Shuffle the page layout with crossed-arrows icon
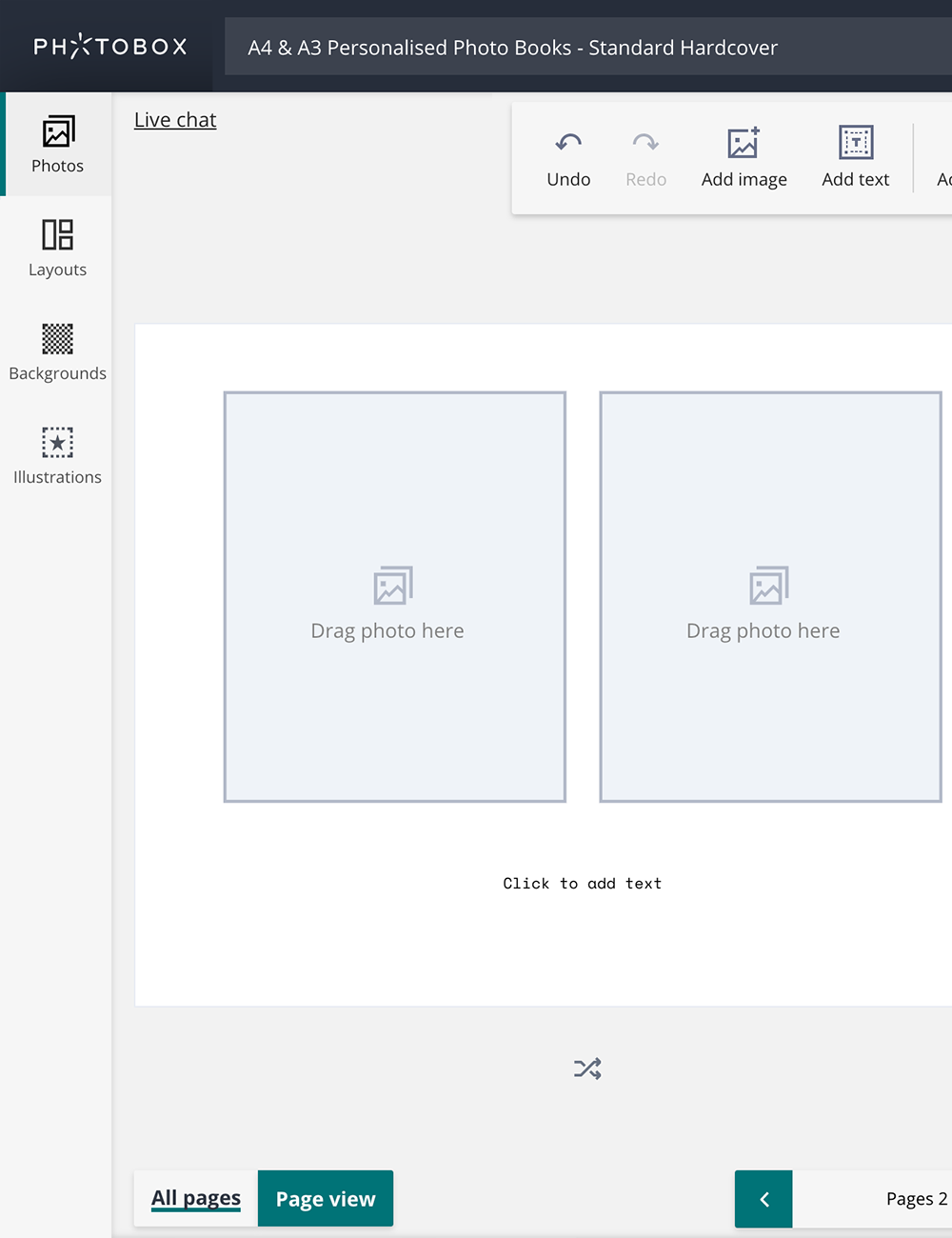The height and width of the screenshot is (1238, 952). click(587, 1068)
